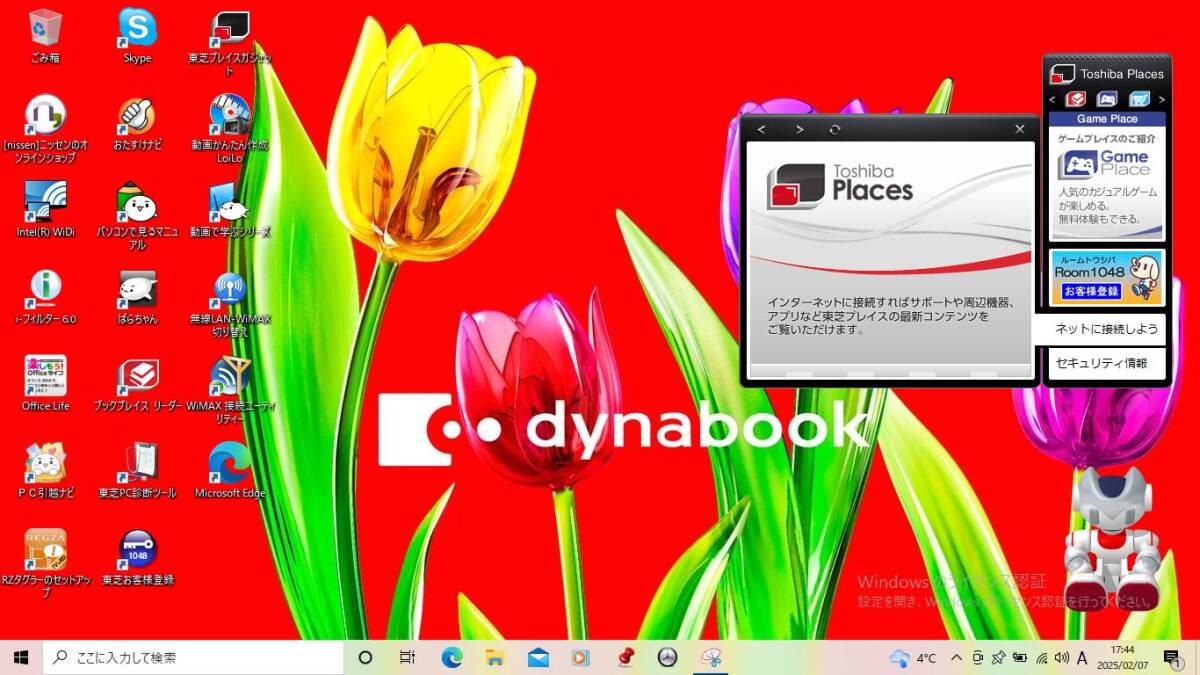Viewport: 1200px width, 675px height.
Task: Launch the WiMAX 接続ユーティリティー shortcut
Action: tap(230, 390)
